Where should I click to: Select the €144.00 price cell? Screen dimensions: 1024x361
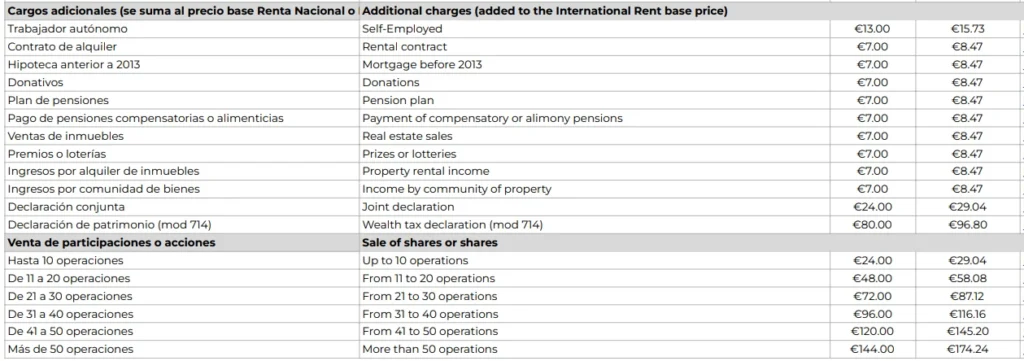(872, 349)
